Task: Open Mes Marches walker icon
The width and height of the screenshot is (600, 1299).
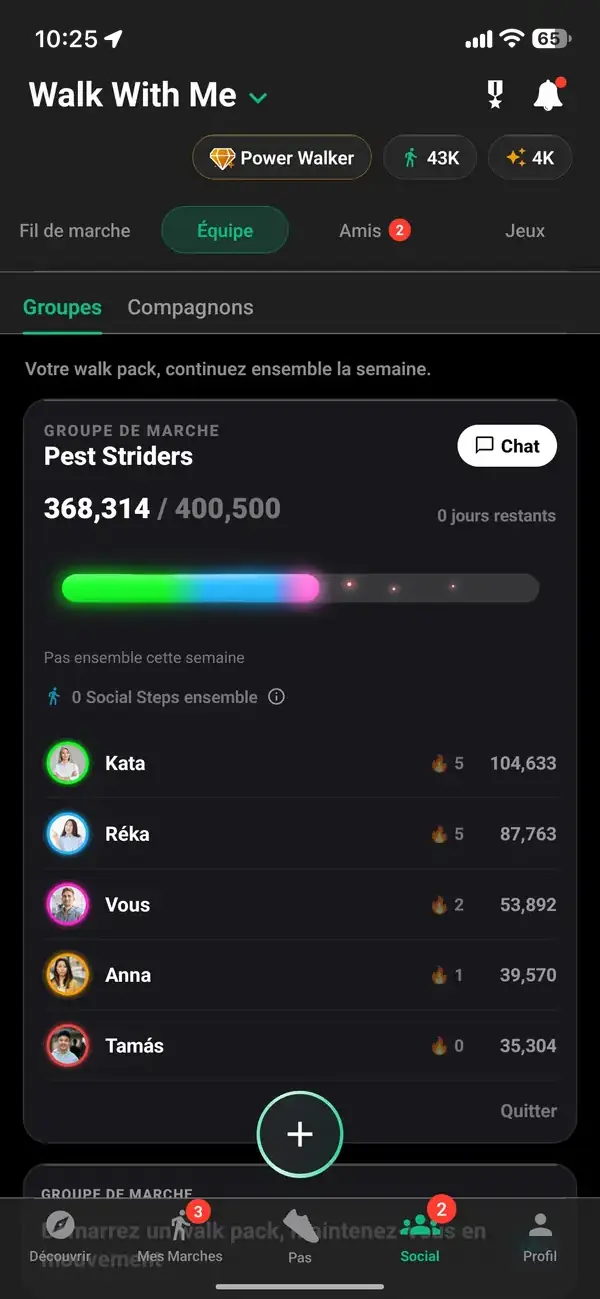Action: (x=180, y=1225)
